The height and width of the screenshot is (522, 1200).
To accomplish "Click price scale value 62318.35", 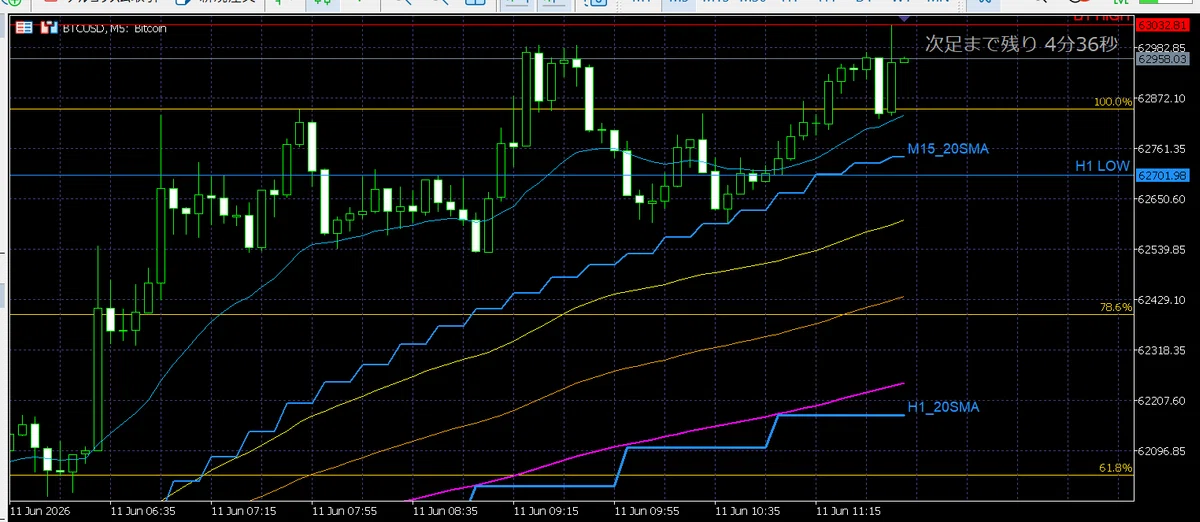I will pyautogui.click(x=1162, y=350).
